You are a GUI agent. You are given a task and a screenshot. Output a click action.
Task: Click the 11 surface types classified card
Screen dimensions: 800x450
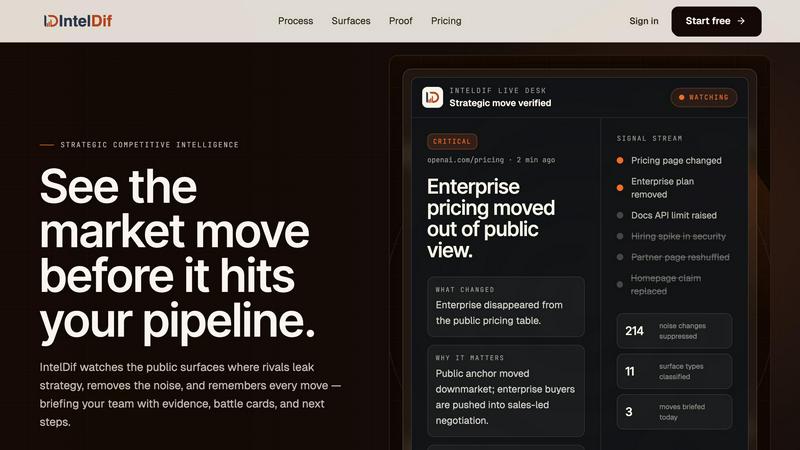[x=674, y=371]
